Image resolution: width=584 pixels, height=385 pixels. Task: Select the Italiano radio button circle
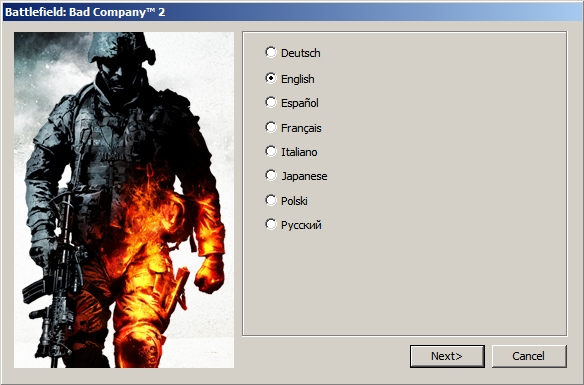coord(271,151)
